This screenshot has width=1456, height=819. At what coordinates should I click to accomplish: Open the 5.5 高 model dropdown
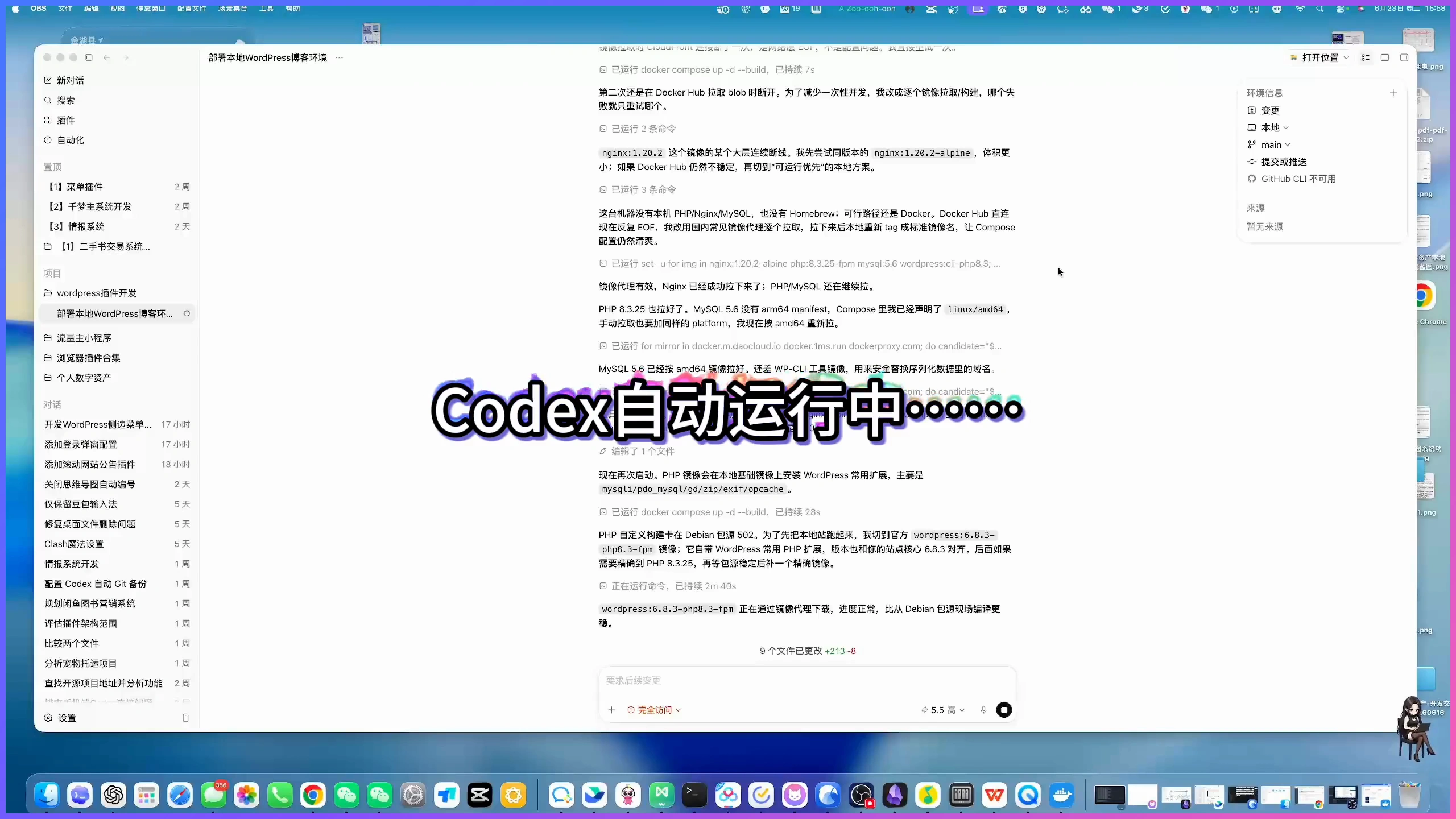coord(943,710)
